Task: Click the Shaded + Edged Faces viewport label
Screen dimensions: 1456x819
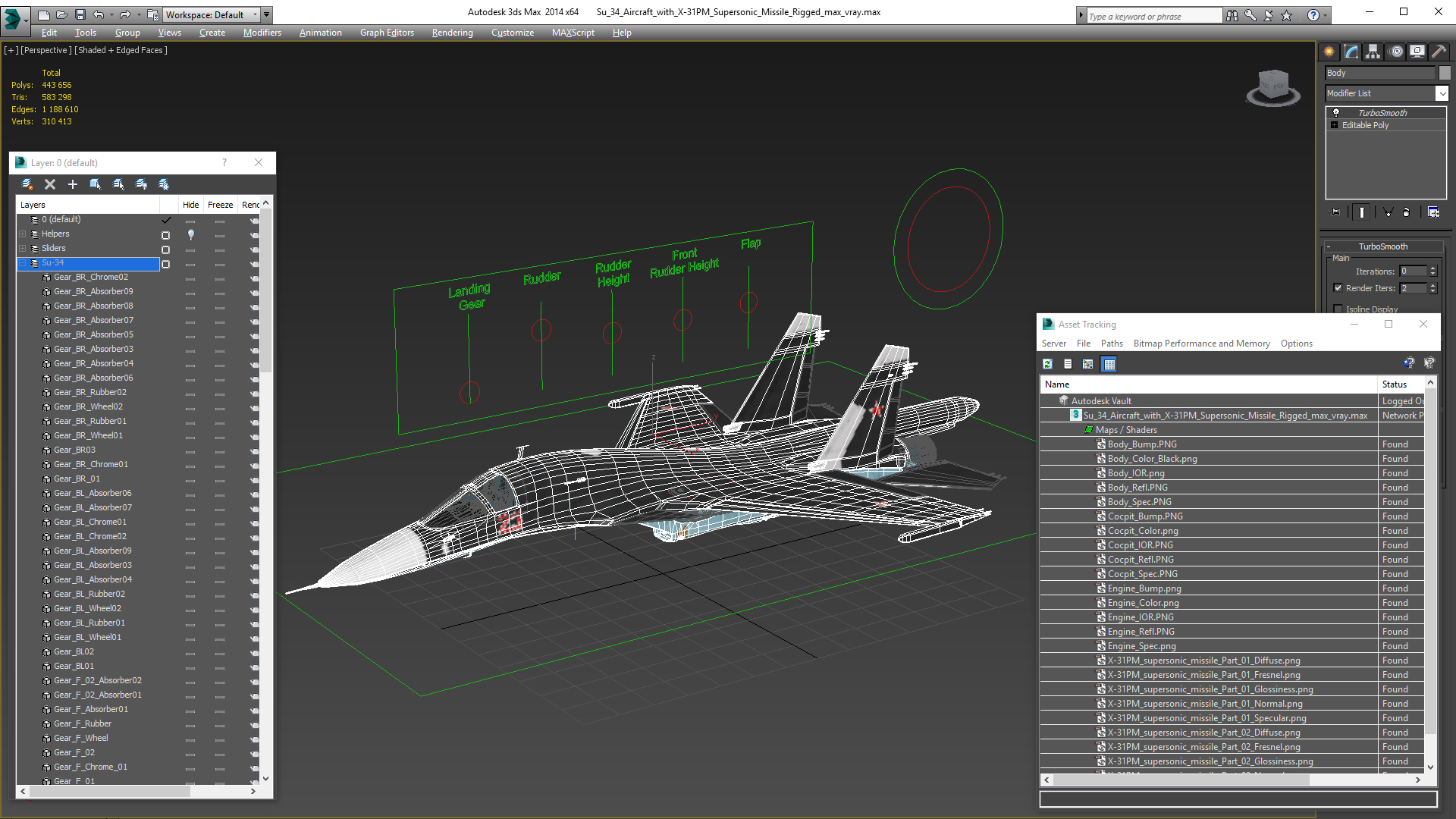Action: tap(121, 50)
